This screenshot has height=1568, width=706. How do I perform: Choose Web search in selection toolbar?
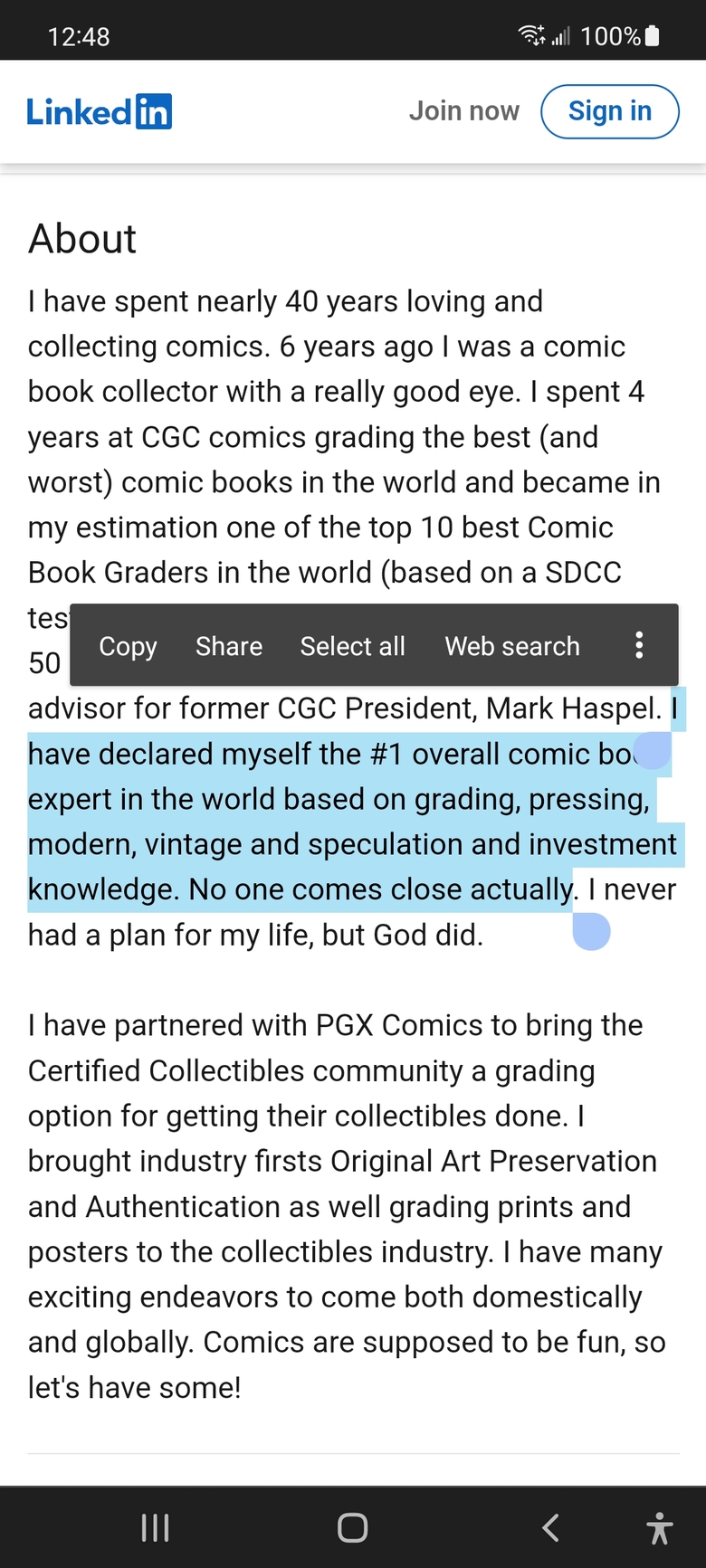click(512, 646)
